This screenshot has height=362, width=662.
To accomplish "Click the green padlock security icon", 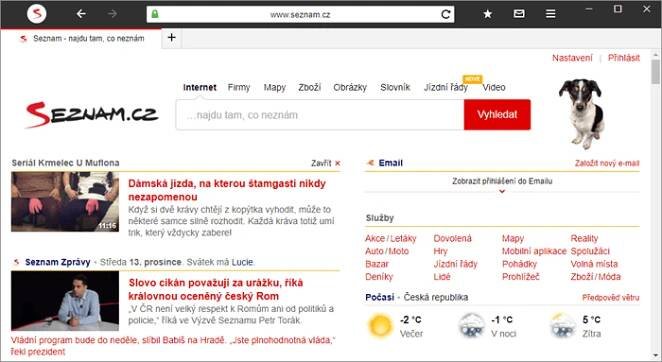I will [x=155, y=14].
